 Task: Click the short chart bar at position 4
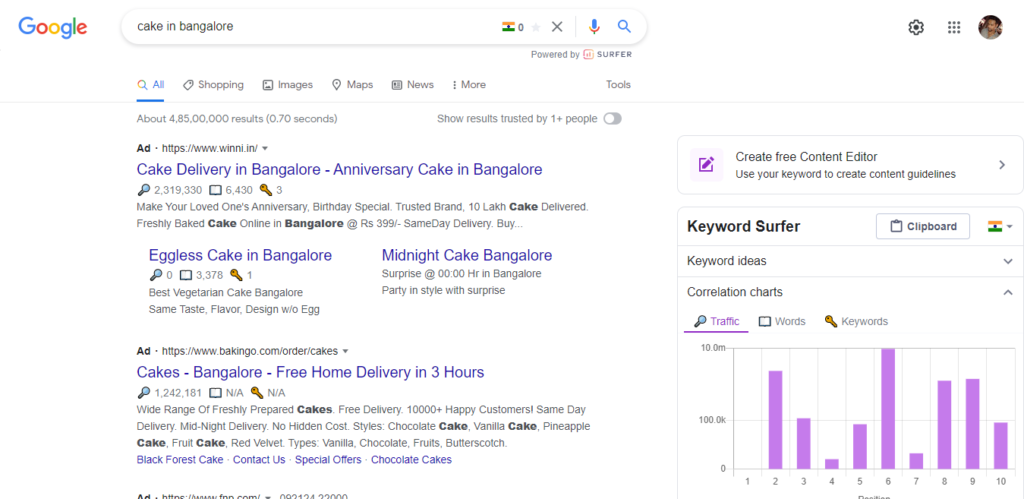(x=832, y=464)
